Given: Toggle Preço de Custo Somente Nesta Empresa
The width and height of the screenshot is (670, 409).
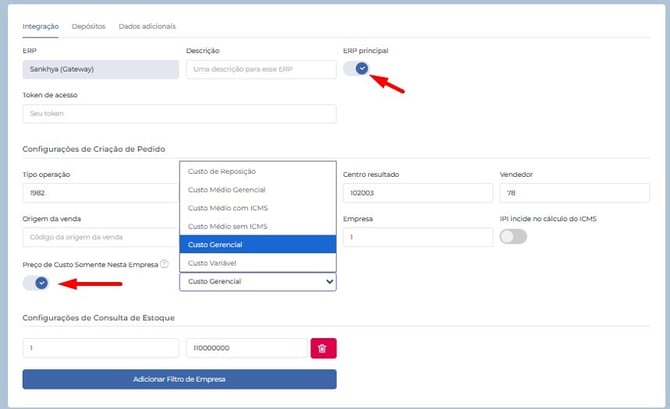Looking at the screenshot, I should (36, 282).
